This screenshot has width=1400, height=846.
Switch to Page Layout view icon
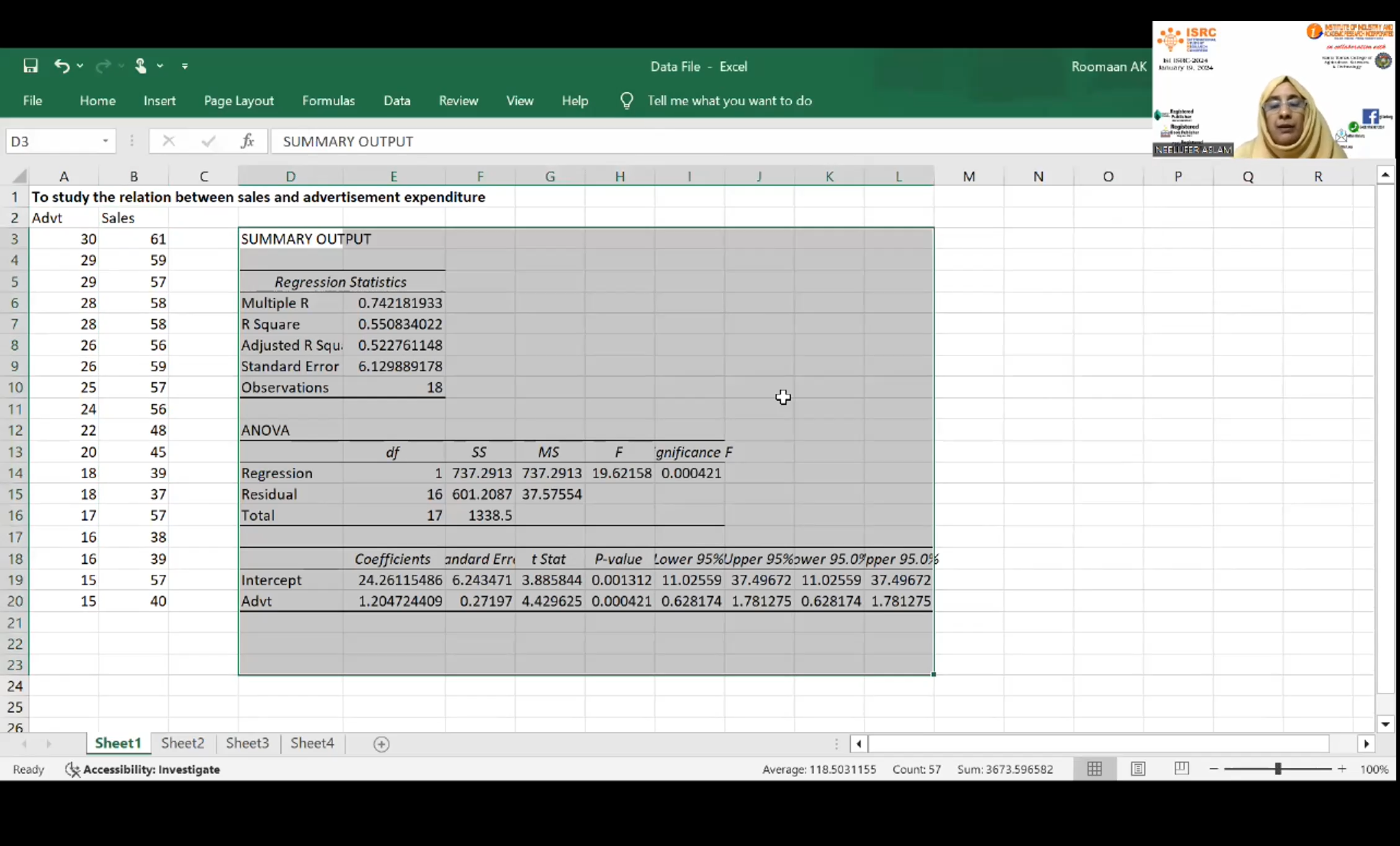click(1138, 769)
